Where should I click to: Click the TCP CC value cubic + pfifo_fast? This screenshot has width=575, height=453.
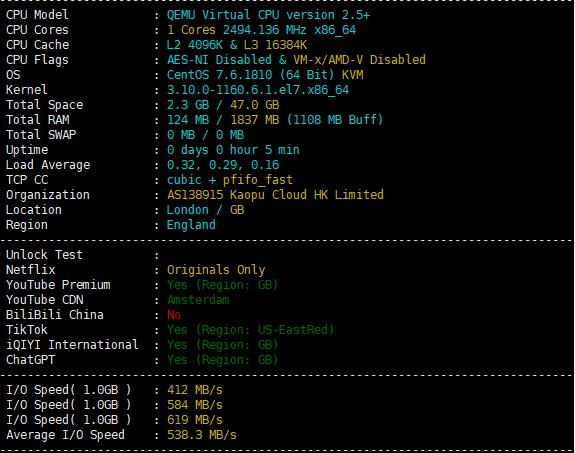point(230,180)
